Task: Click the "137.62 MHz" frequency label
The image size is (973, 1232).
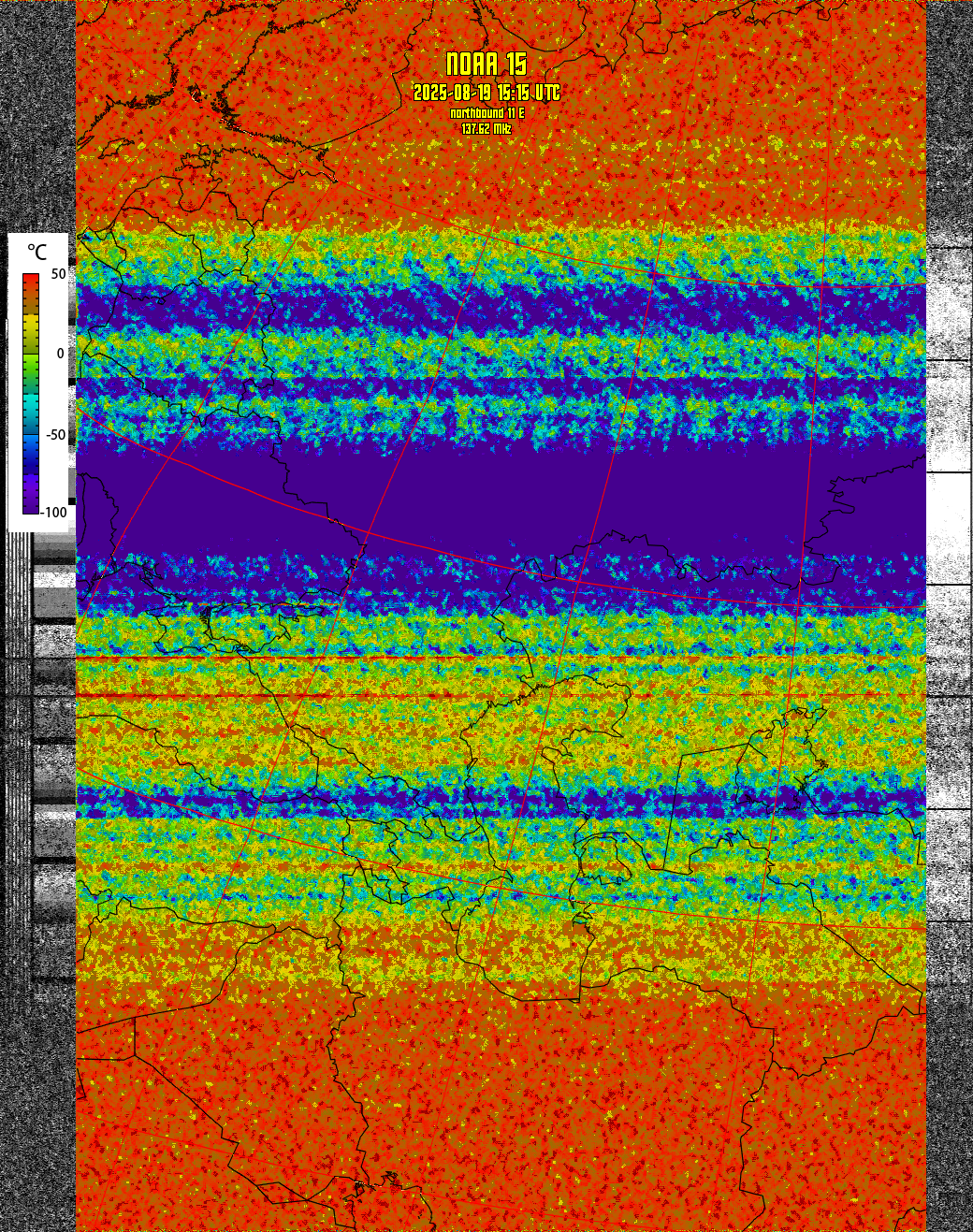Action: click(486, 129)
